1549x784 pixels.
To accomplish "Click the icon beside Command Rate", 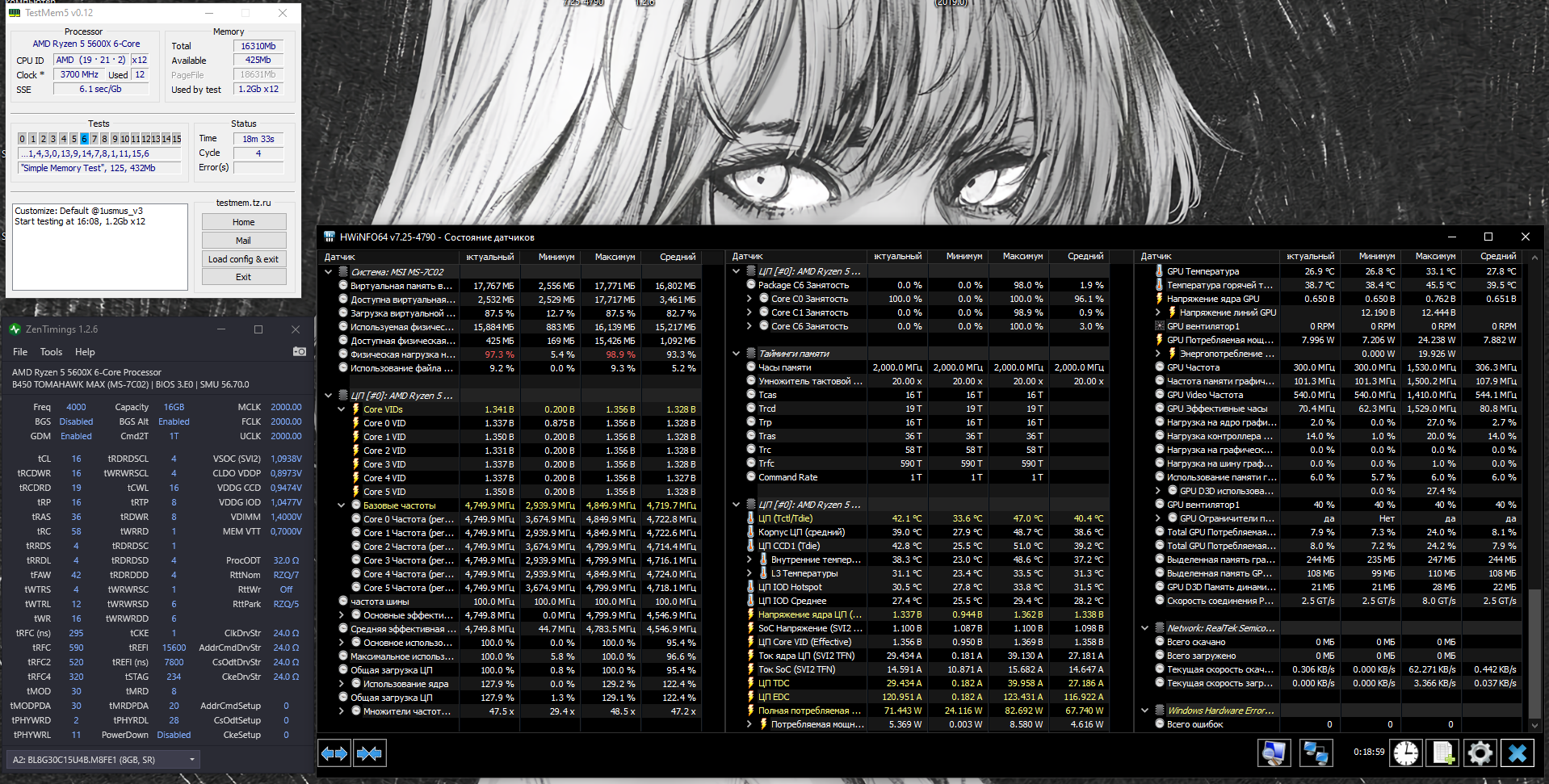I will (750, 477).
